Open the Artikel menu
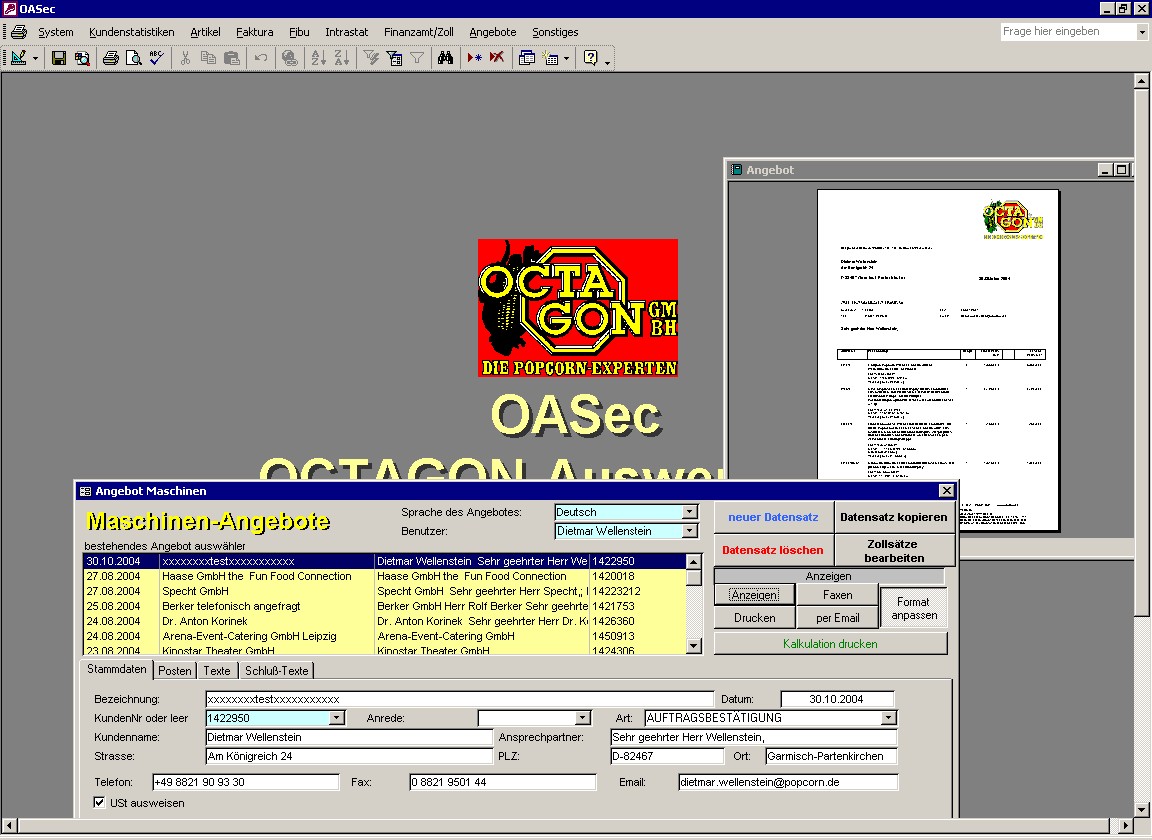The width and height of the screenshot is (1152, 840). pos(205,32)
